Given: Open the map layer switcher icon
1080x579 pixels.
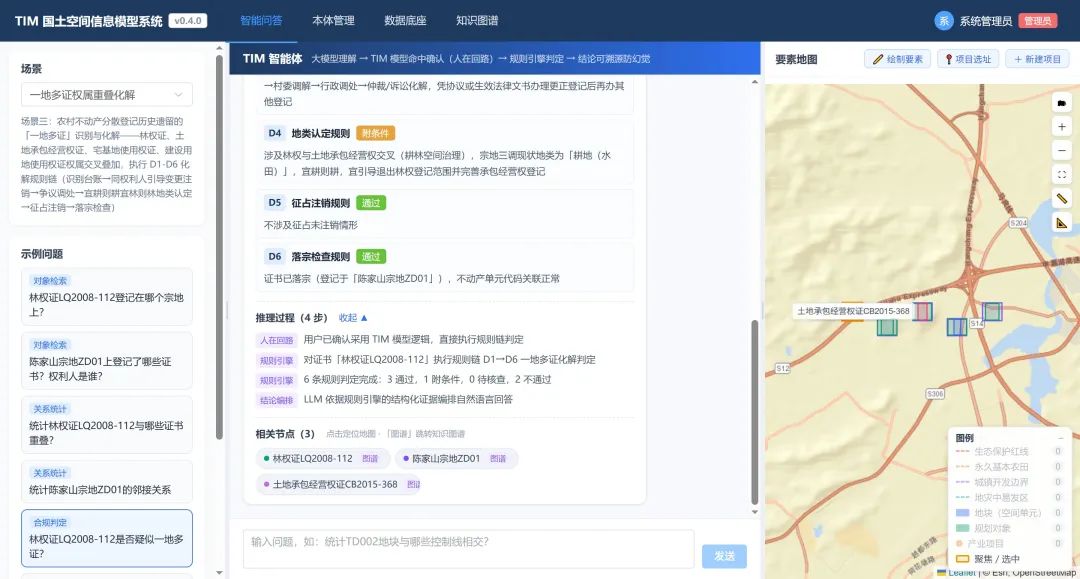Looking at the screenshot, I should coord(1061,103).
